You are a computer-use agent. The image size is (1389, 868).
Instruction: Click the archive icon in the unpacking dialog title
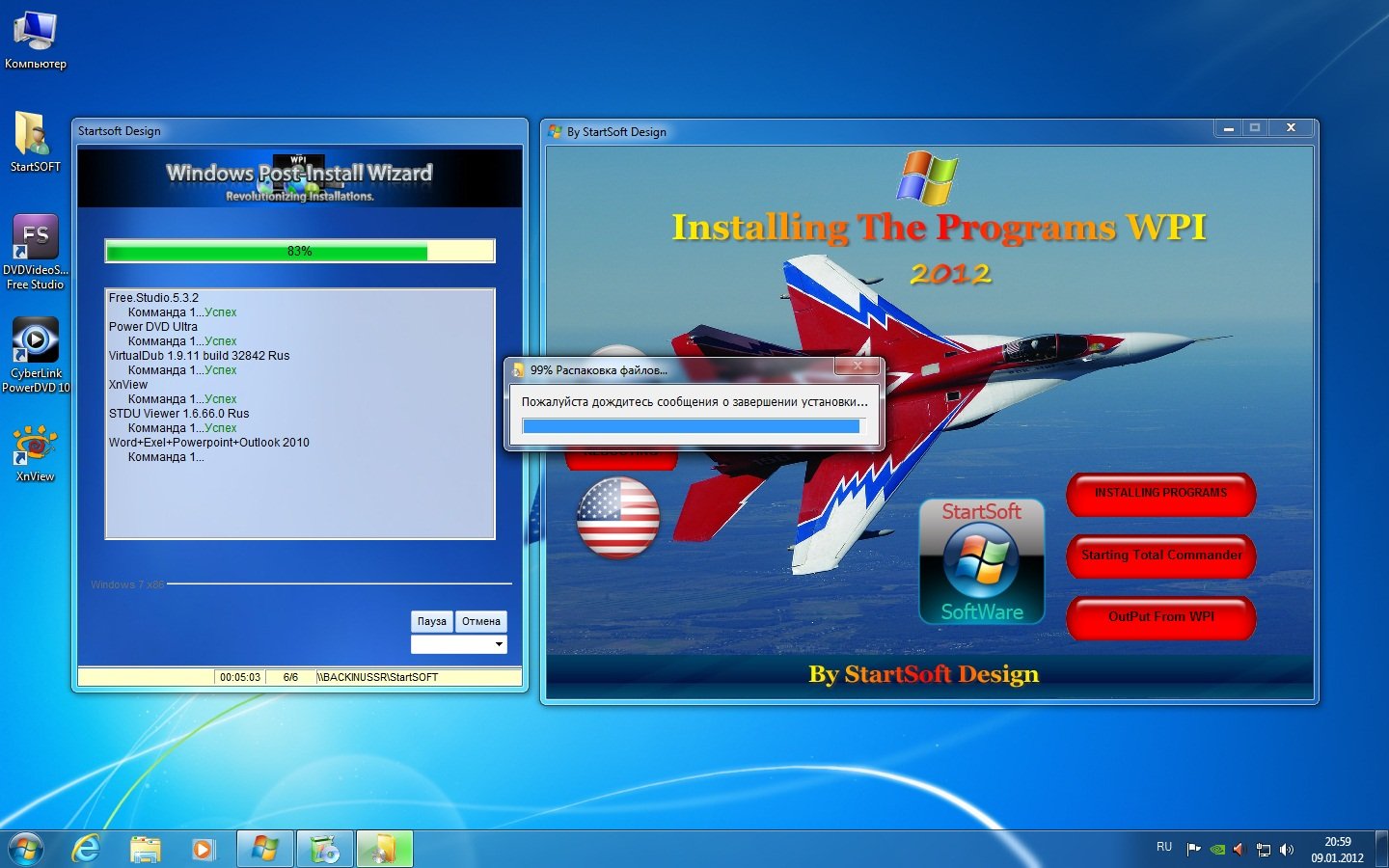coord(518,370)
